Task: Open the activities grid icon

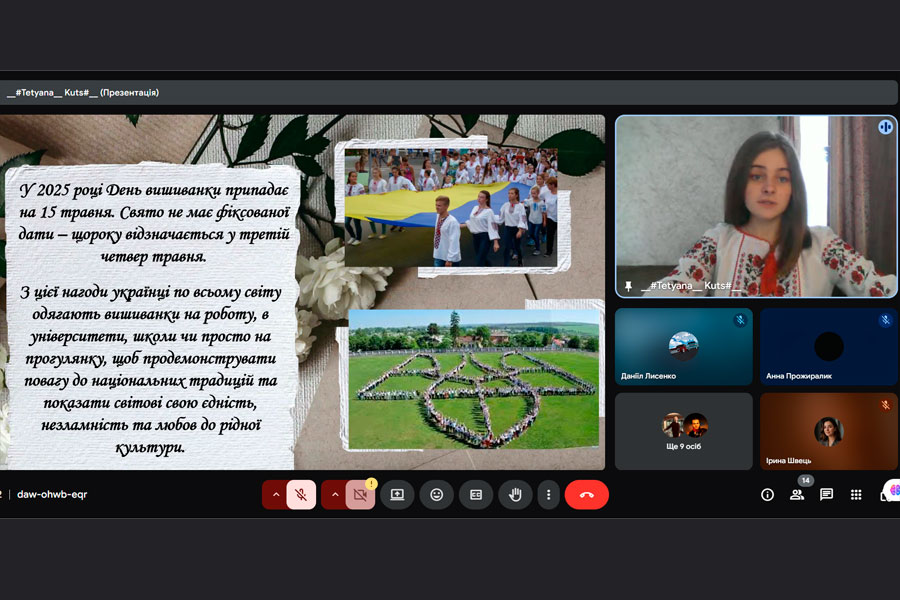Action: coord(856,495)
